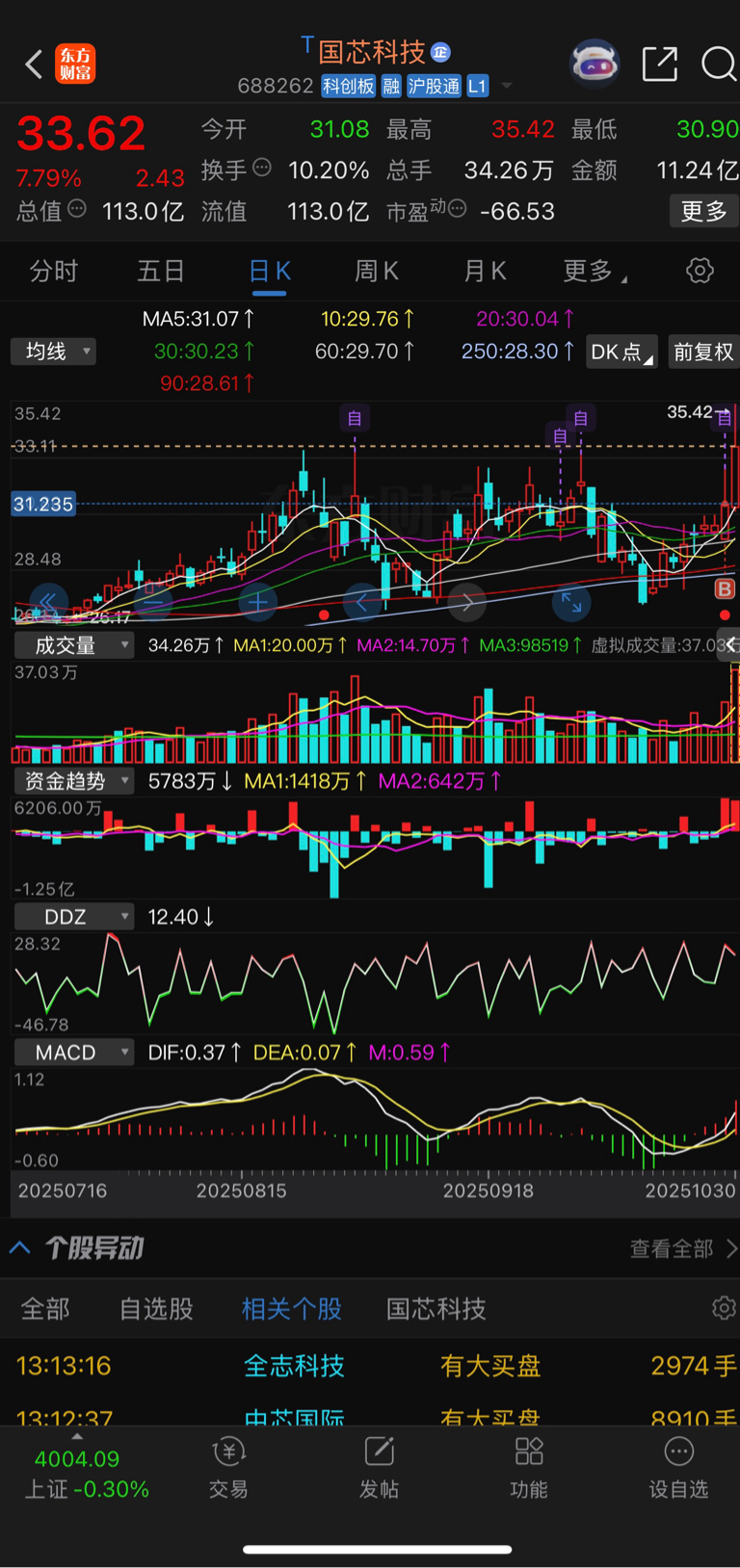Open the 成交量 indicator dropdown
This screenshot has width=740, height=1568.
[73, 645]
